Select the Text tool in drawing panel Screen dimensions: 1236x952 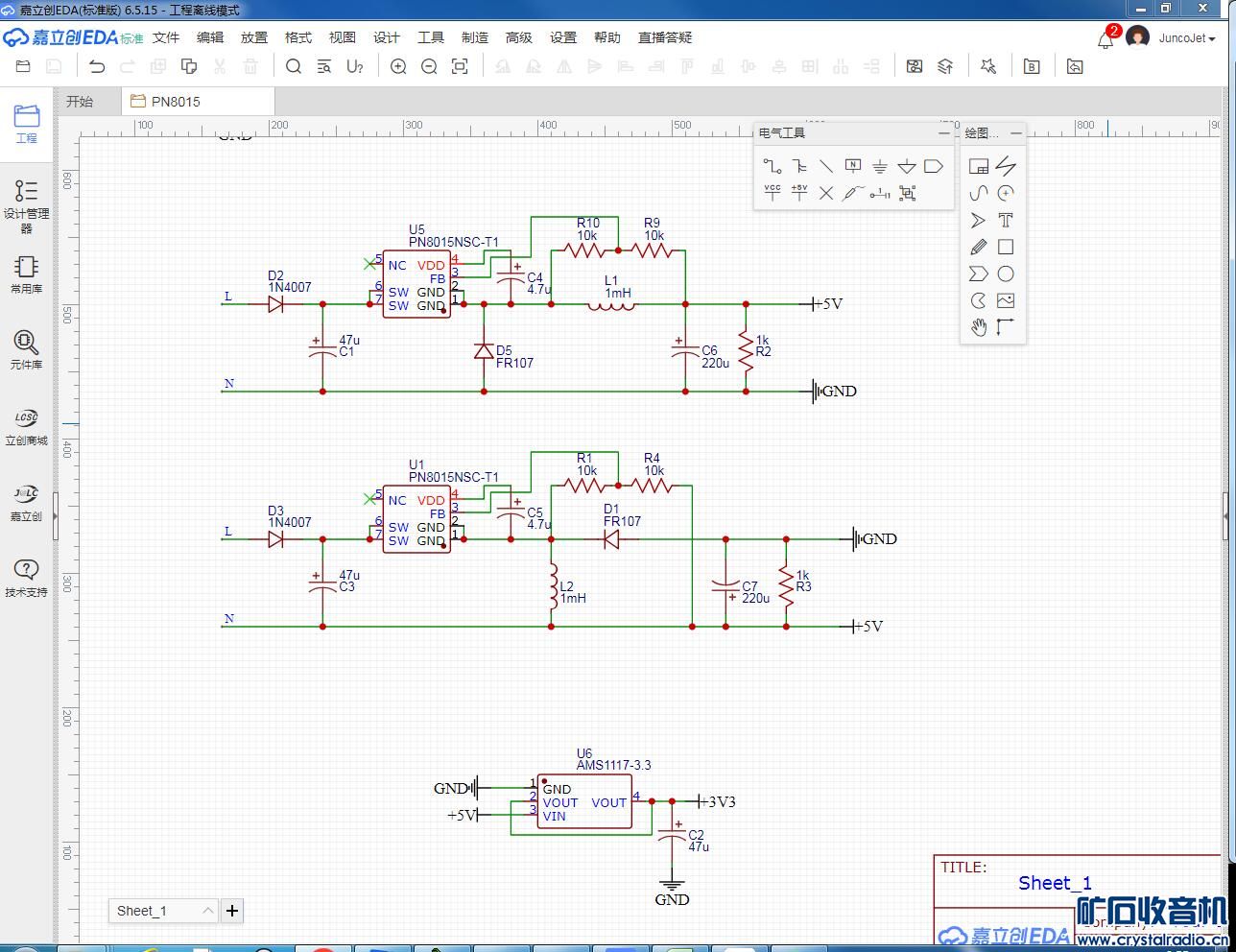pyautogui.click(x=1006, y=220)
